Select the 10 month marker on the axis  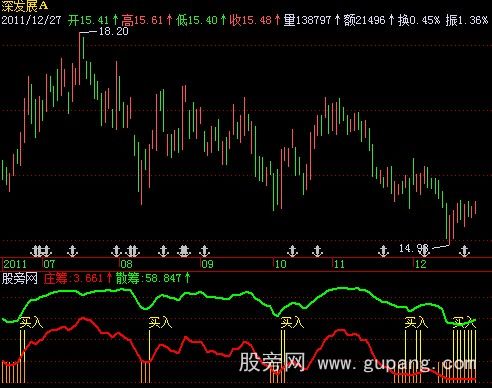[281, 264]
